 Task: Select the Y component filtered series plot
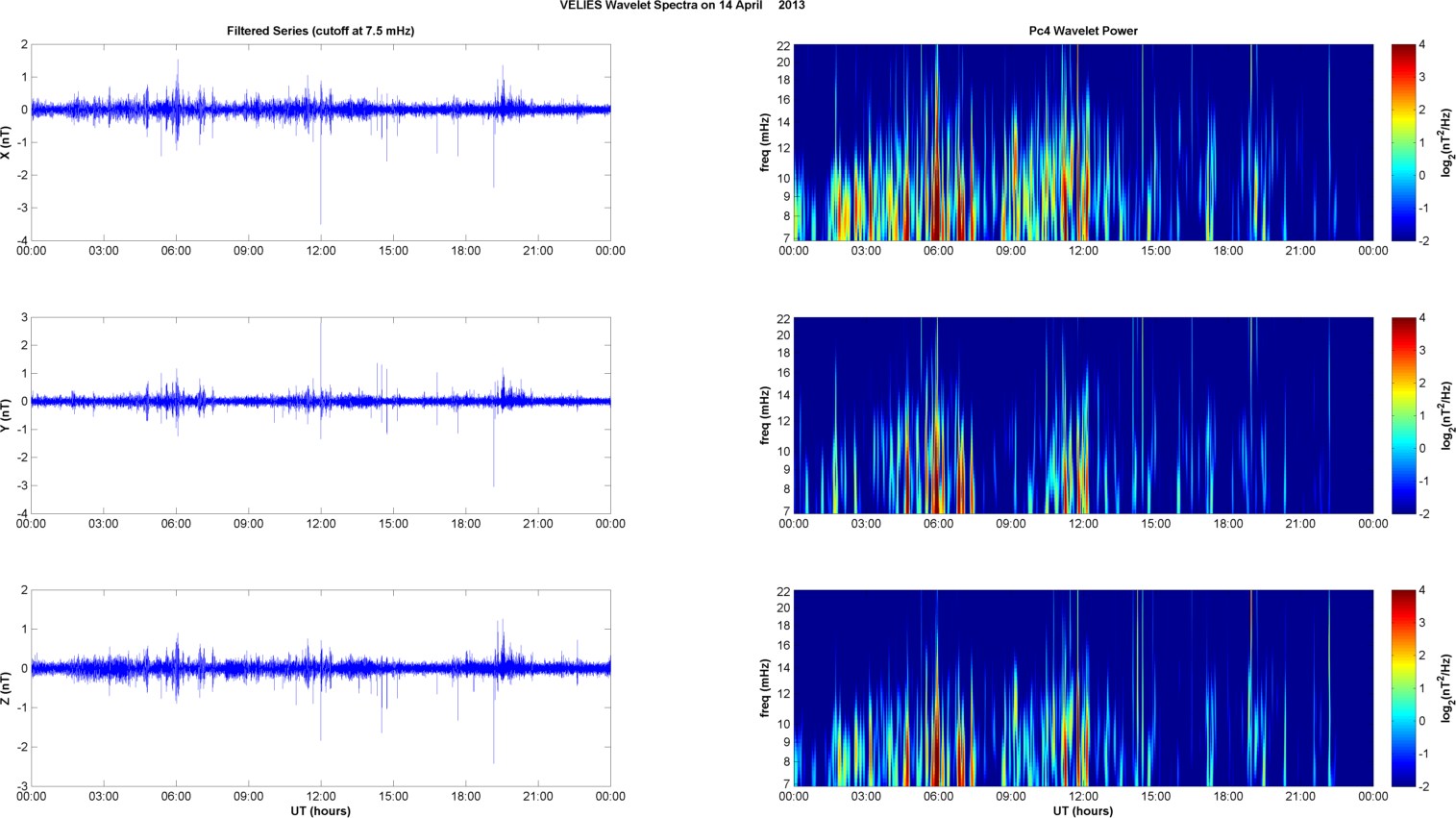pos(320,415)
